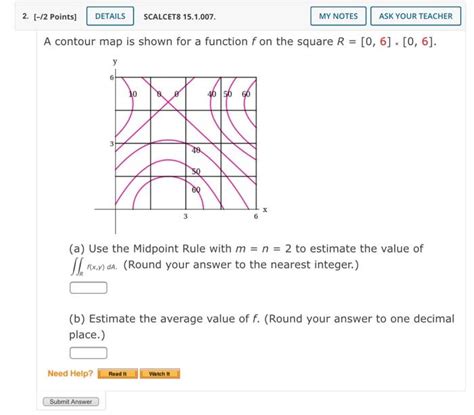Click the 10 contour label on the map
474x415 pixels.
(133, 94)
